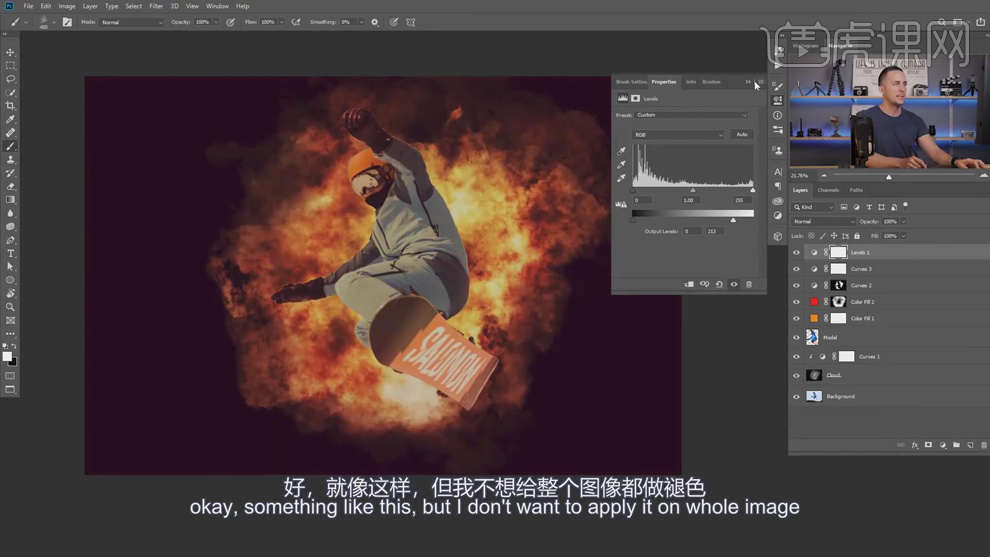The image size is (990, 557).
Task: Hide the Curves 3 layer
Action: coord(796,269)
